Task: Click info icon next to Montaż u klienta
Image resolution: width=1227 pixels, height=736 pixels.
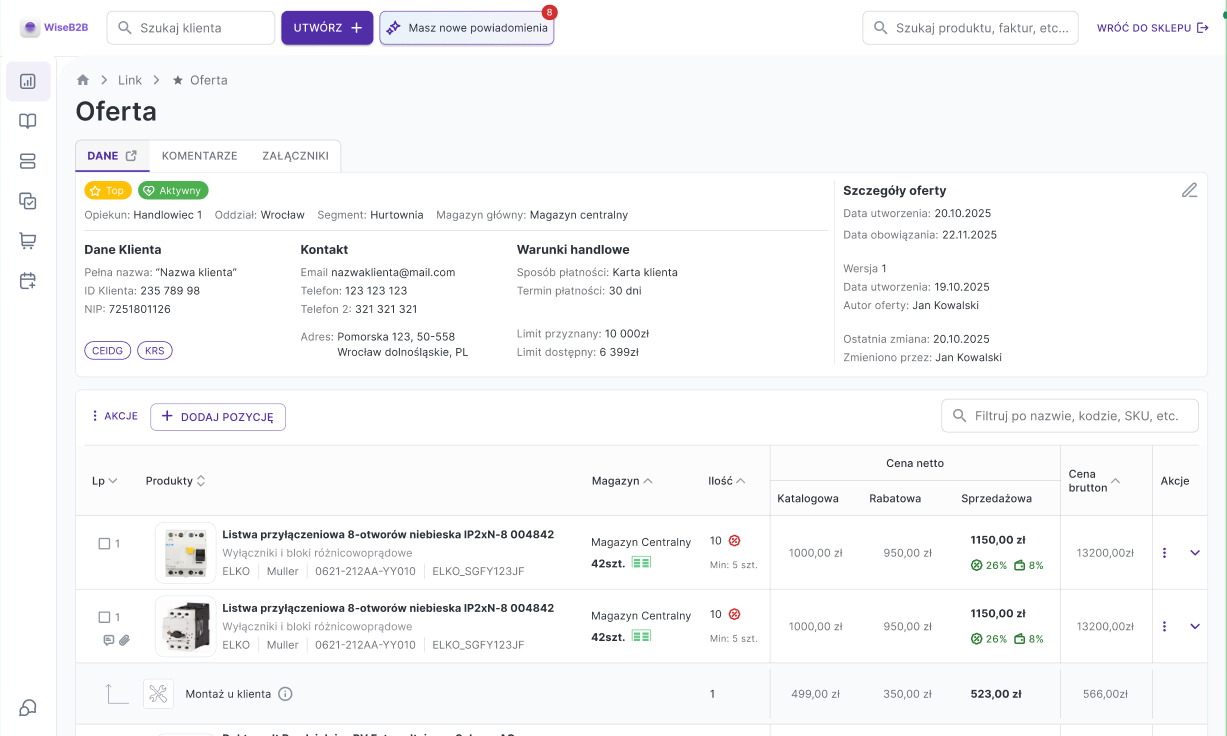Action: click(x=285, y=694)
